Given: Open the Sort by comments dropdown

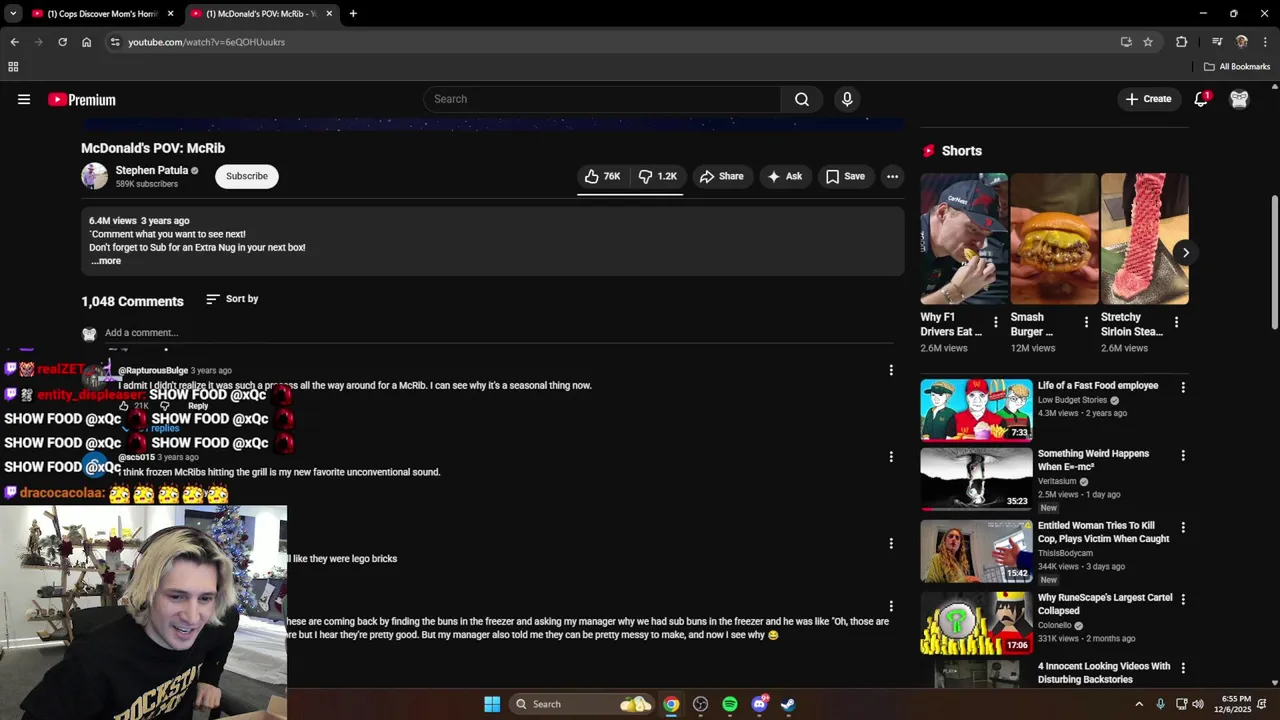Looking at the screenshot, I should pyautogui.click(x=232, y=299).
